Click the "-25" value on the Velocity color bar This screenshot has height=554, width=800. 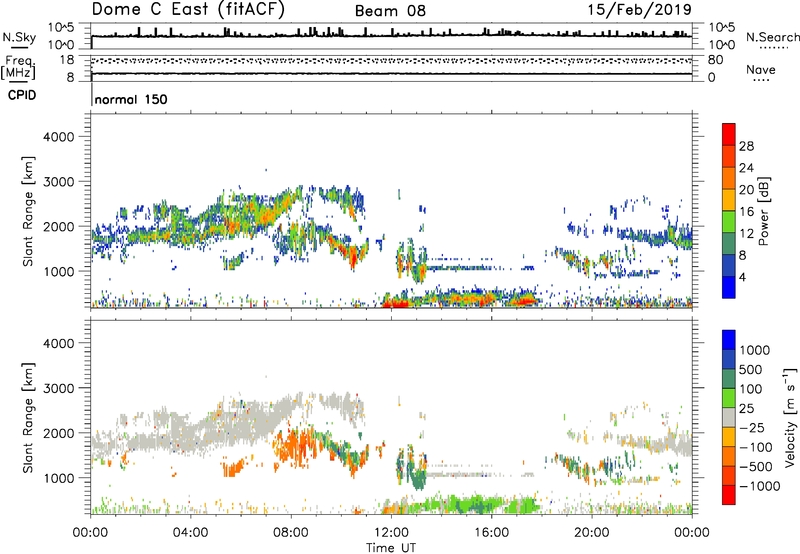[752, 427]
